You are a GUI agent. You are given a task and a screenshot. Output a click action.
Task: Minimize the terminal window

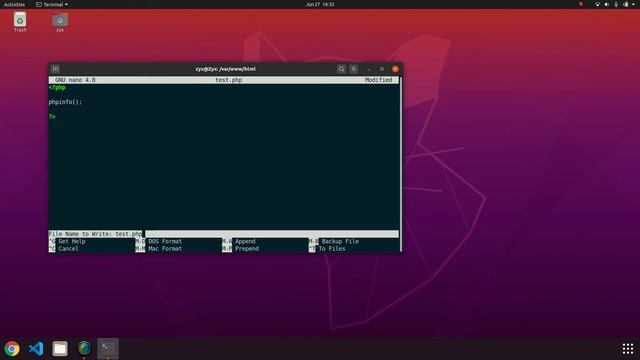pos(369,69)
